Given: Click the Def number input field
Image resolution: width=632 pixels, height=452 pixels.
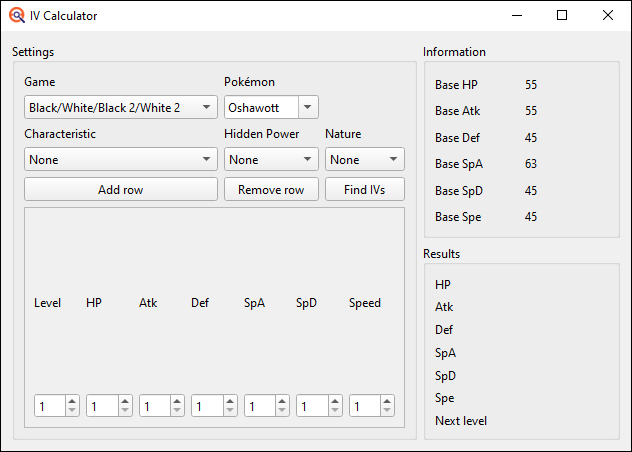Looking at the screenshot, I should 207,406.
